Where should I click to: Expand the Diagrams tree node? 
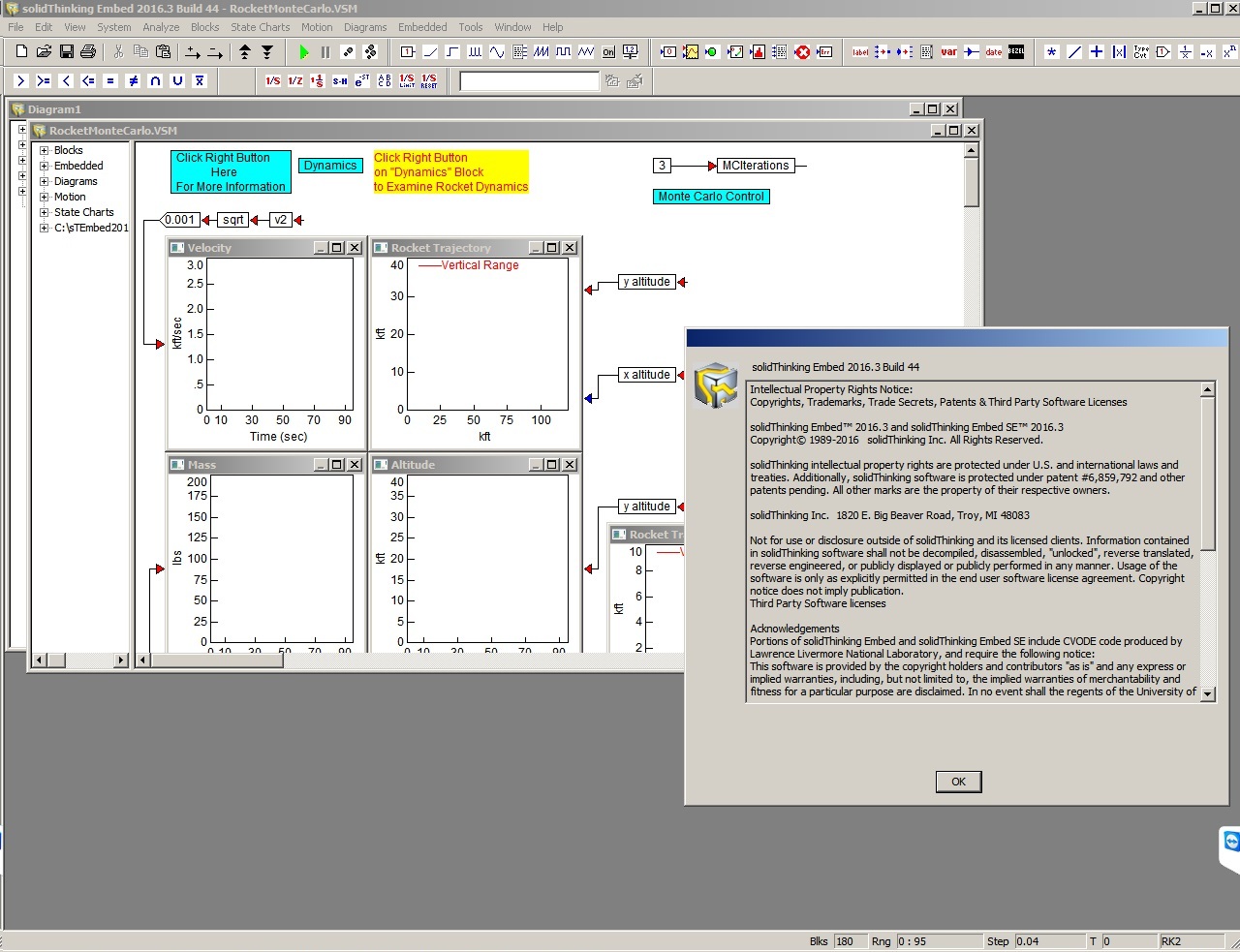pyautogui.click(x=44, y=181)
